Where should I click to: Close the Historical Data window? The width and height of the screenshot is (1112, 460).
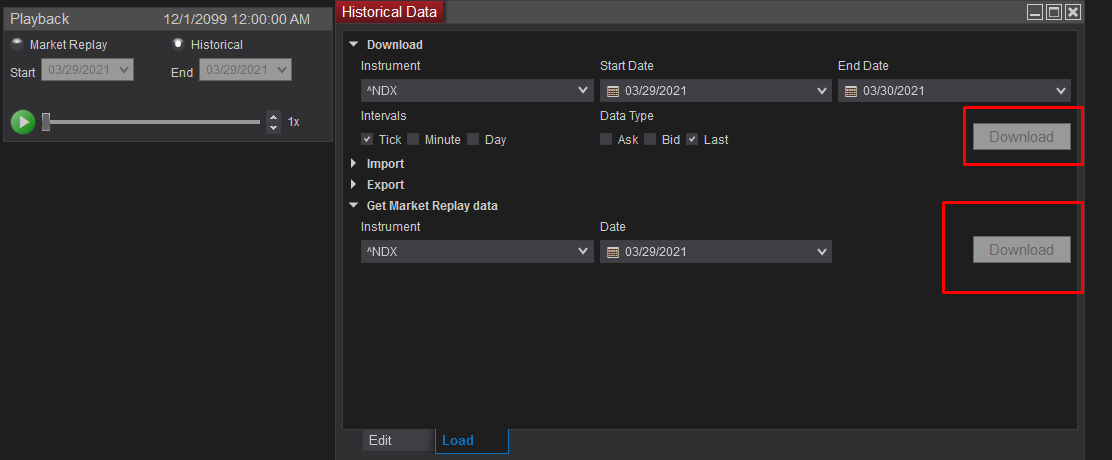[x=1072, y=12]
